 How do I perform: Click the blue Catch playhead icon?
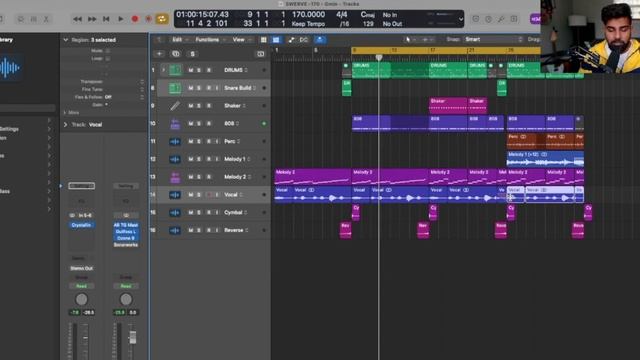[320, 40]
